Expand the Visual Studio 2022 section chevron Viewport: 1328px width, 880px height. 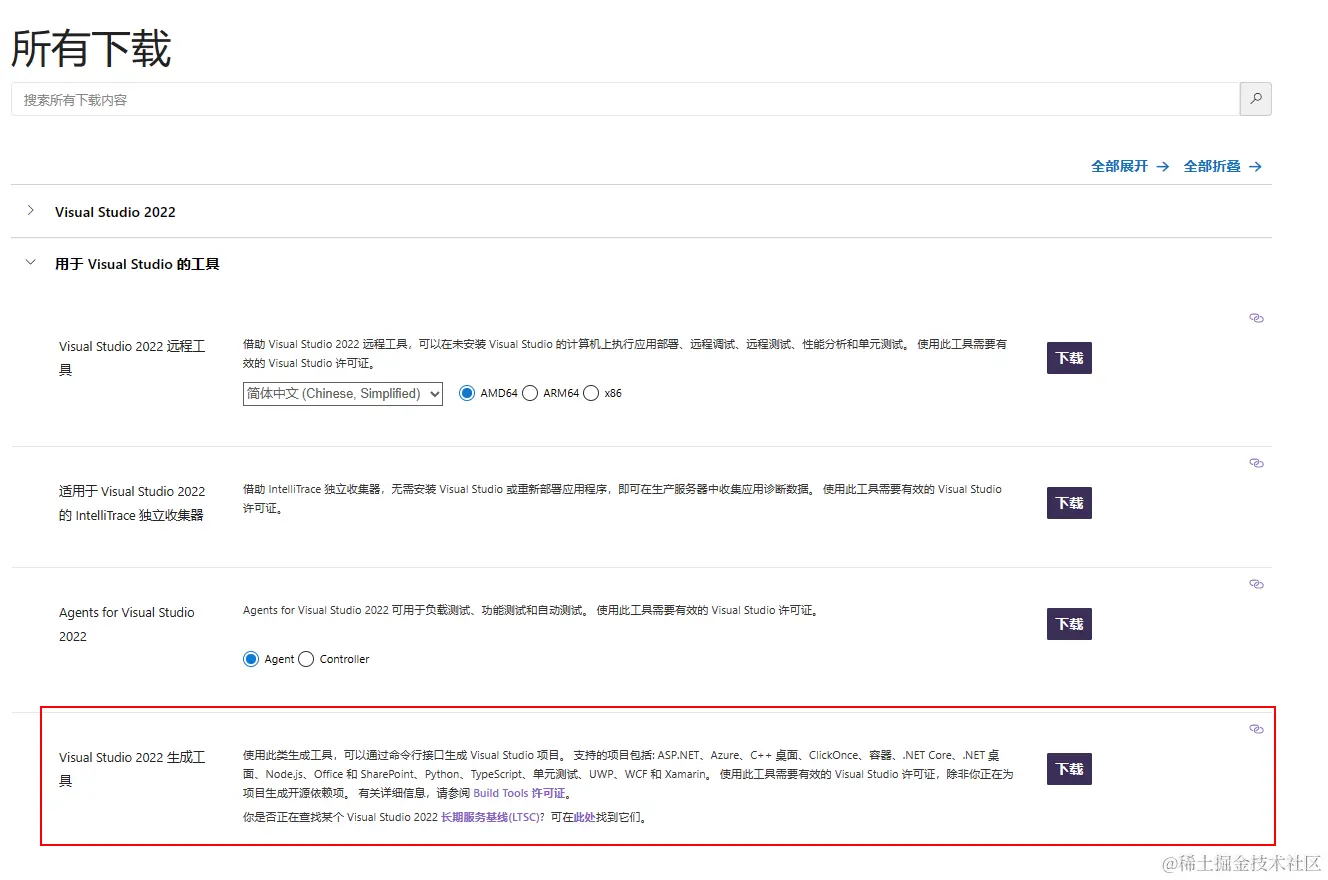click(x=31, y=211)
